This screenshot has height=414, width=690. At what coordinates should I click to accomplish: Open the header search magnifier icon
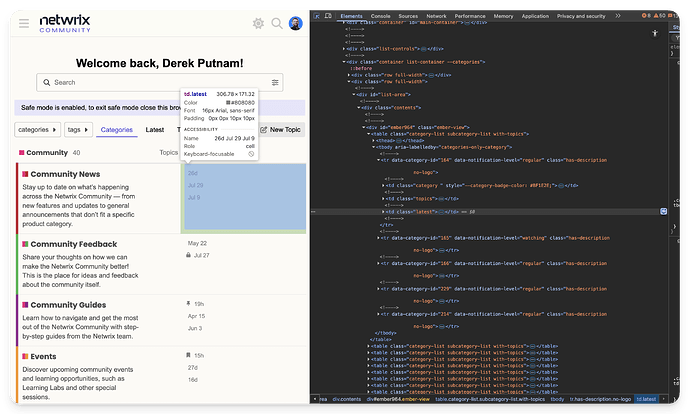pos(277,23)
